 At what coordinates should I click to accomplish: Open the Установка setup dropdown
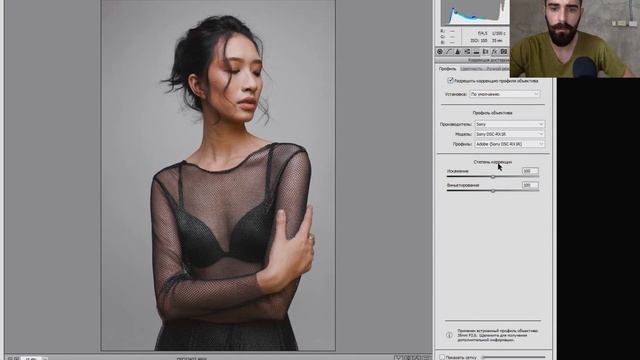504,94
